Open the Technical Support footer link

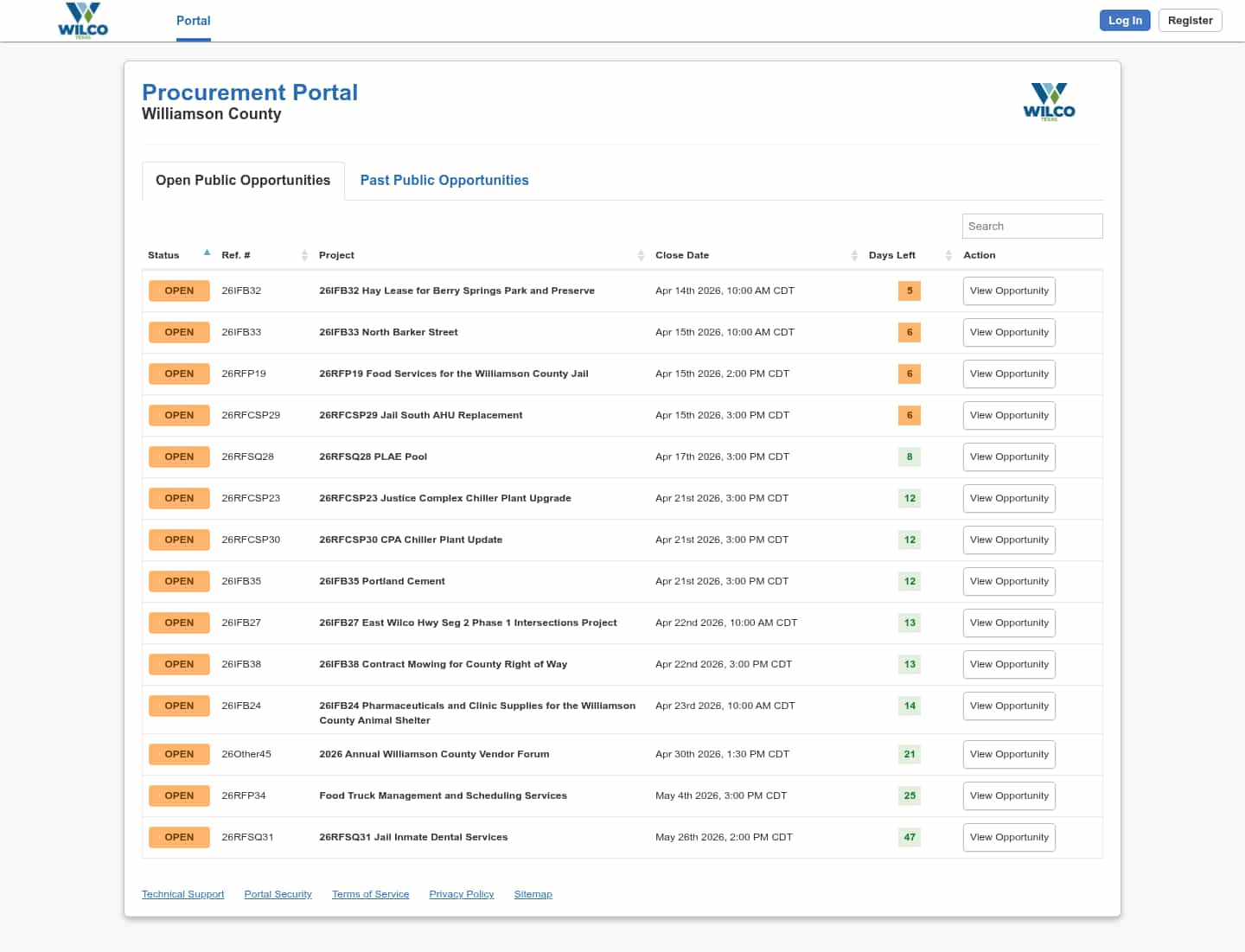tap(182, 894)
